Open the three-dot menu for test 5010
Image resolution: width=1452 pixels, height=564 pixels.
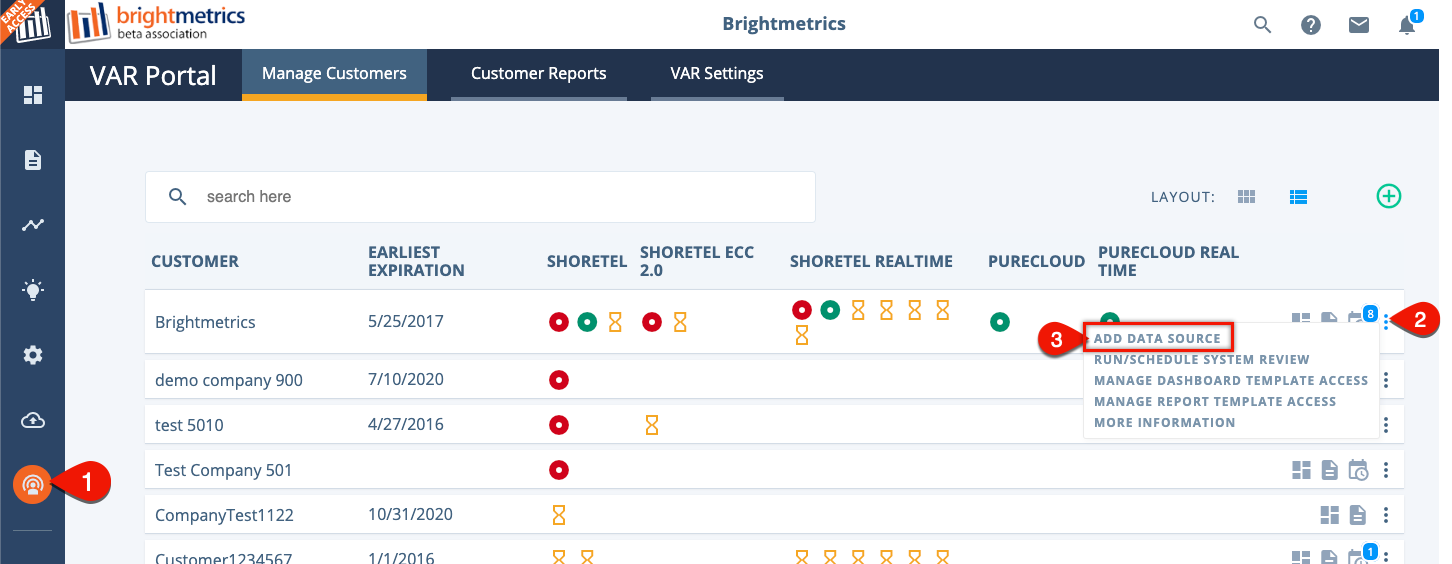tap(1386, 425)
